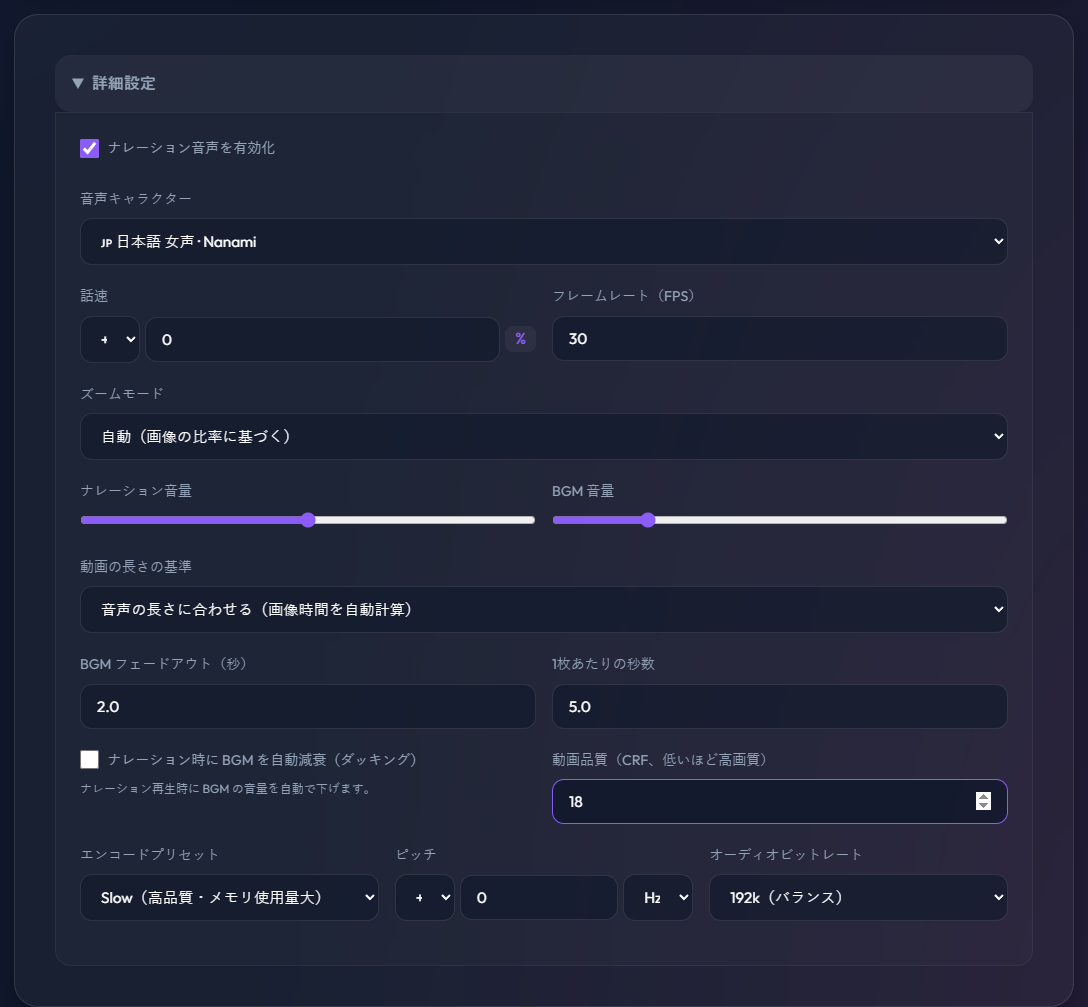Screen dimensions: 1088x1007
Task: Open the pitch Hz unit dropdown
Action: [x=658, y=897]
